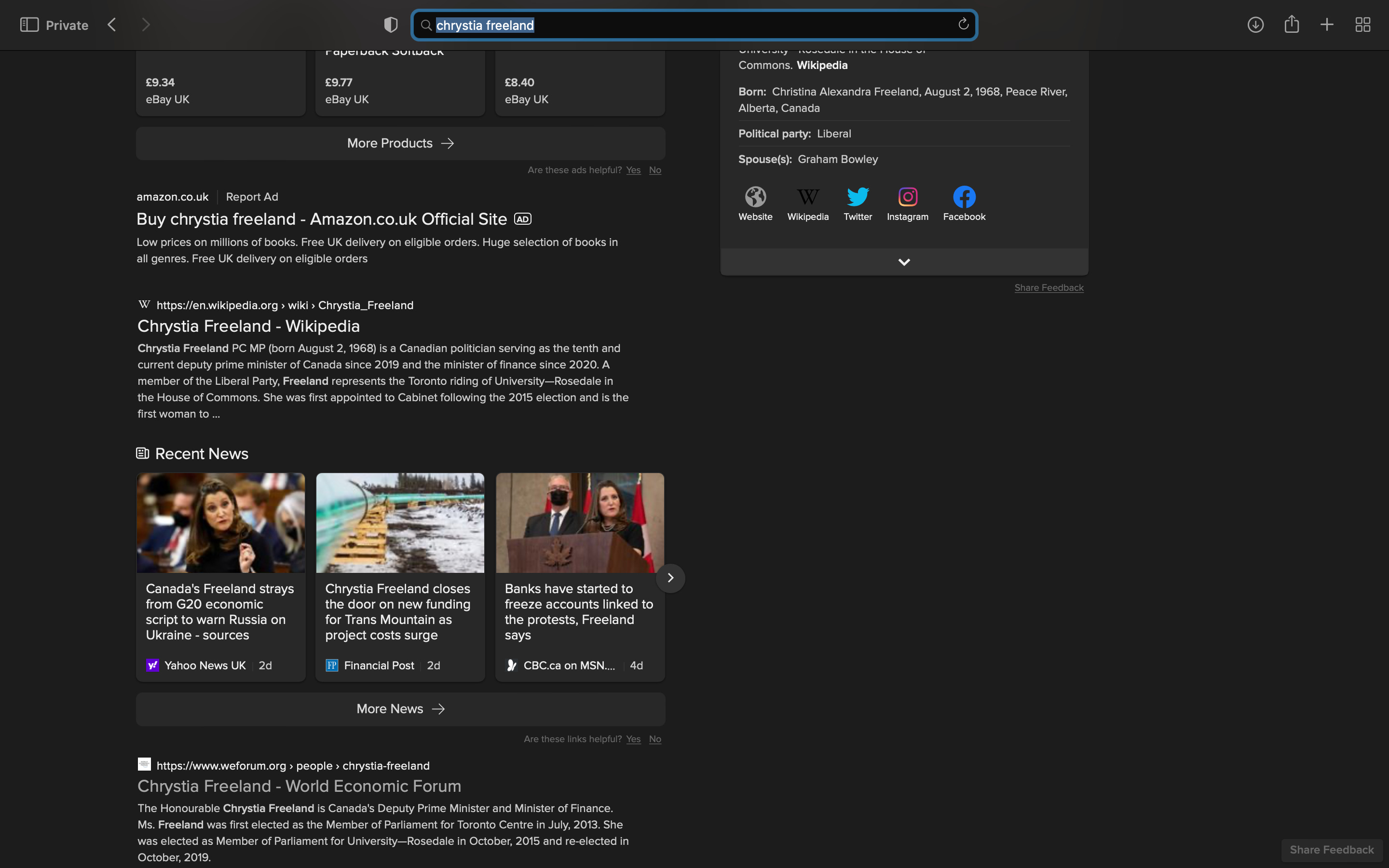Answer Yes to ads helpful question
This screenshot has width=1389, height=868.
[633, 170]
